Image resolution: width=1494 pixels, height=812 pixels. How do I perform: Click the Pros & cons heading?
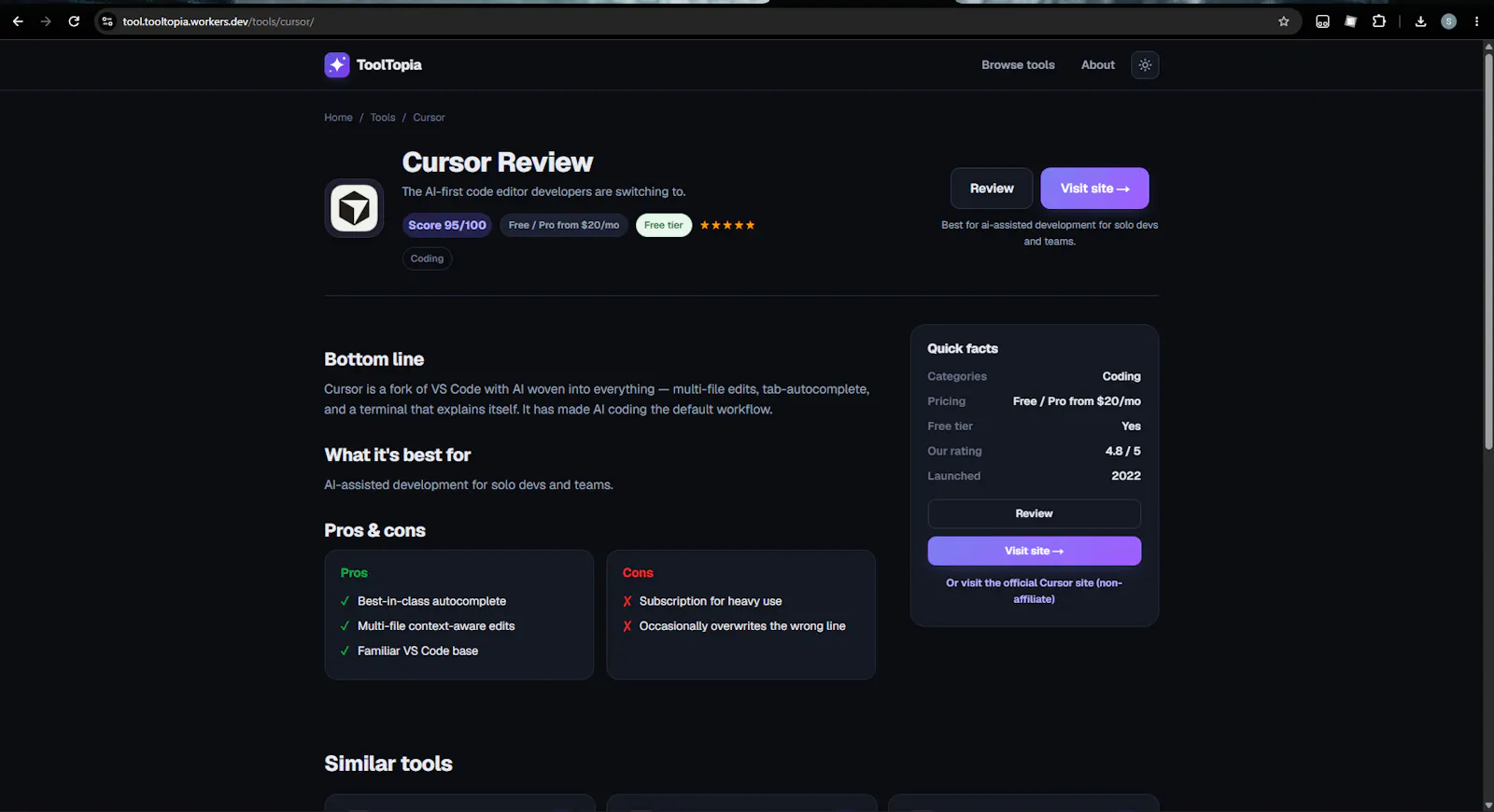[x=374, y=530]
